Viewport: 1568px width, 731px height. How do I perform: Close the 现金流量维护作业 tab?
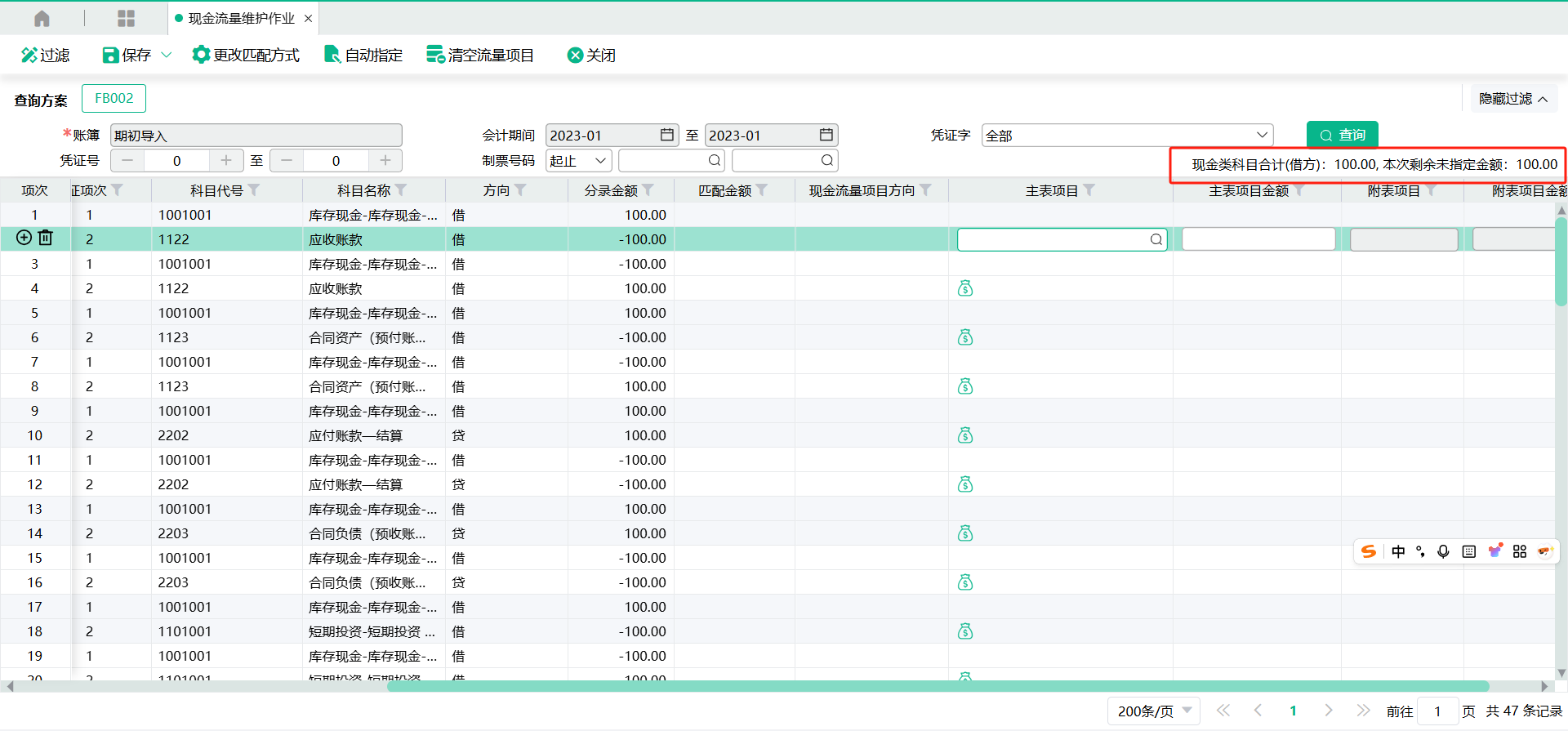click(308, 19)
